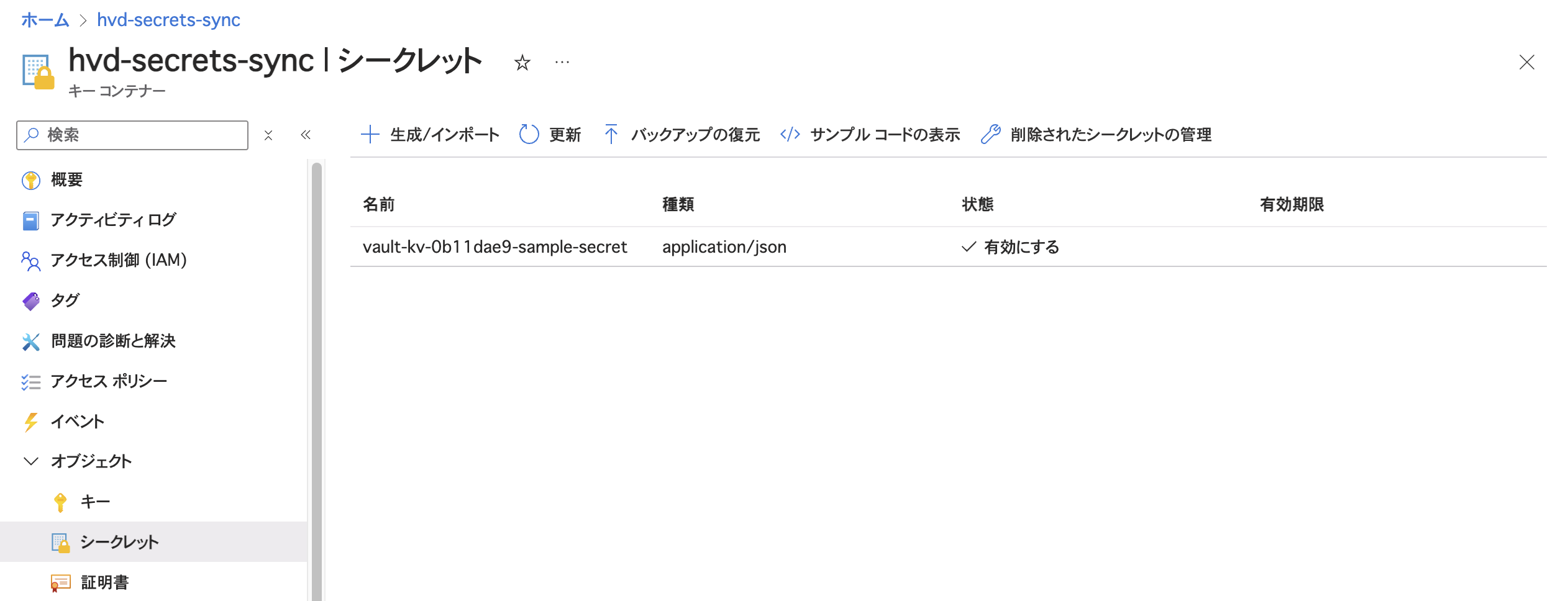Viewport: 1568px width, 601px height.
Task: Click the ホーム breadcrumb link
Action: click(45, 20)
